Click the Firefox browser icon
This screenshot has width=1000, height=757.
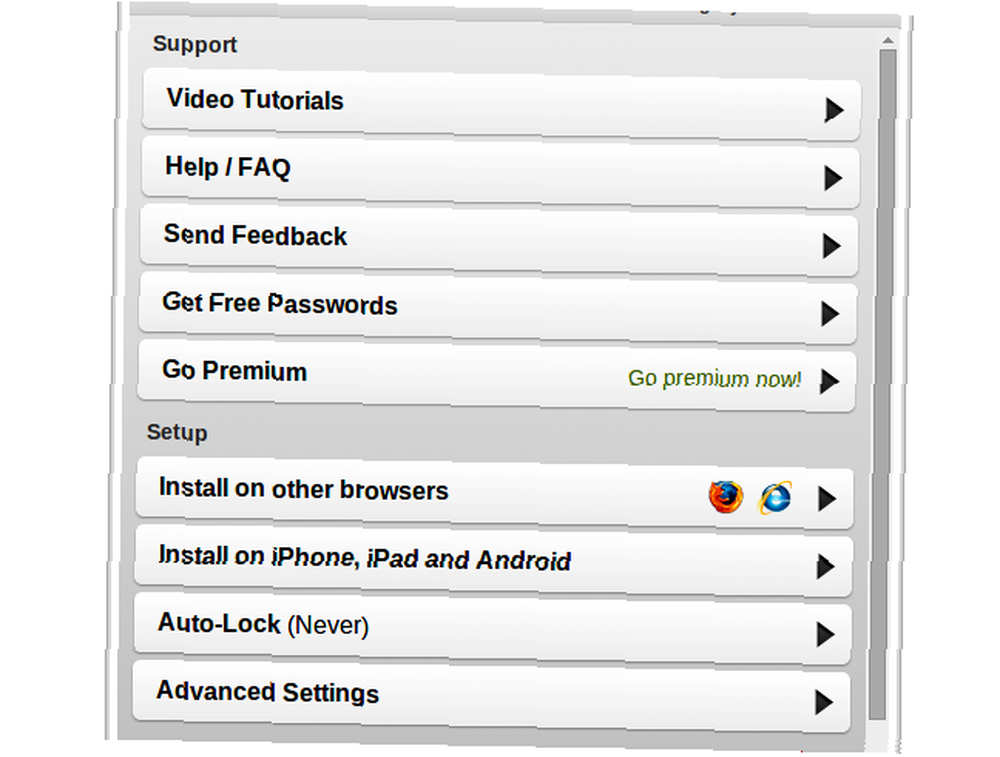[x=726, y=496]
